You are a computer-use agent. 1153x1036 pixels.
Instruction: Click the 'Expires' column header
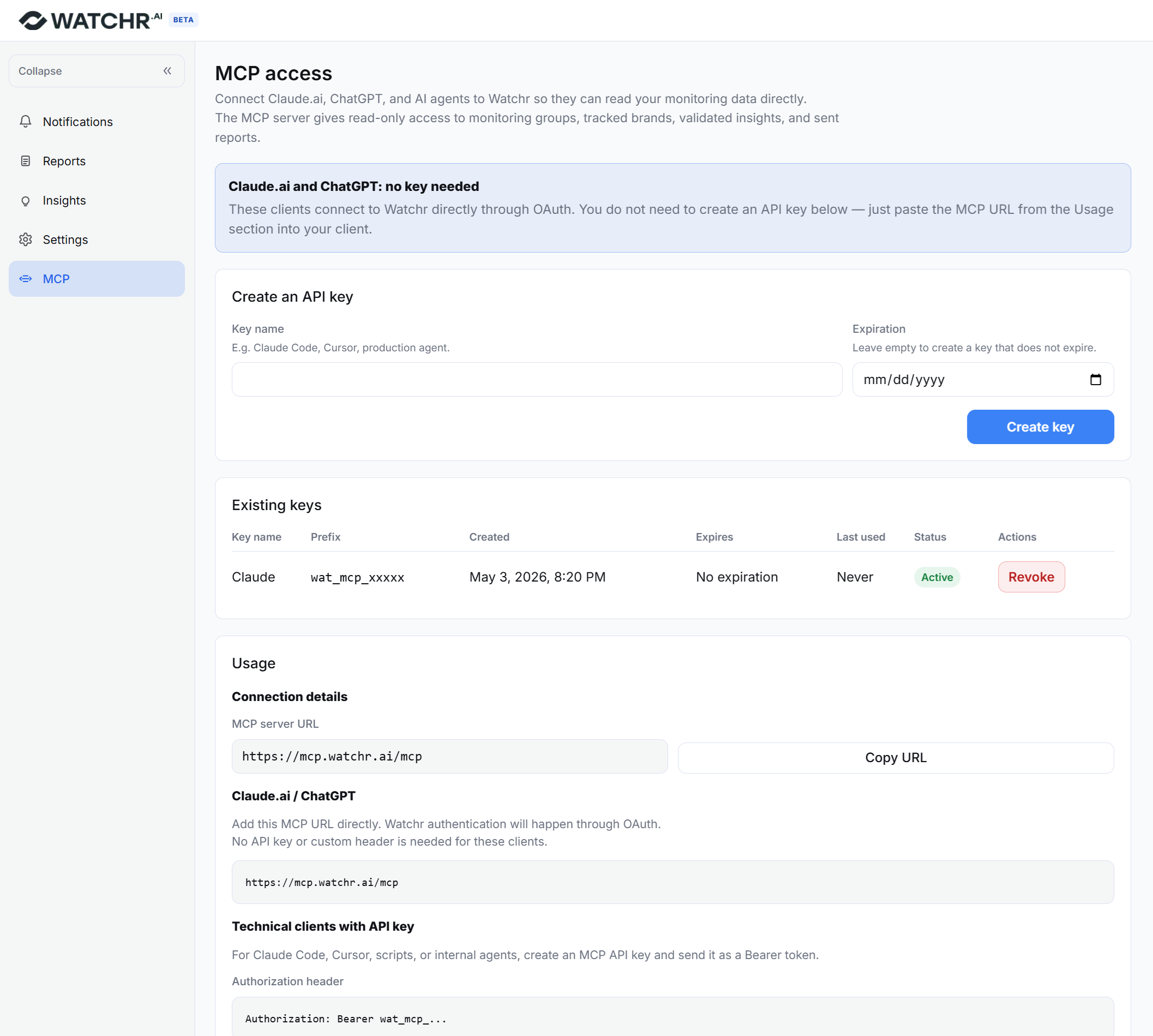tap(714, 537)
